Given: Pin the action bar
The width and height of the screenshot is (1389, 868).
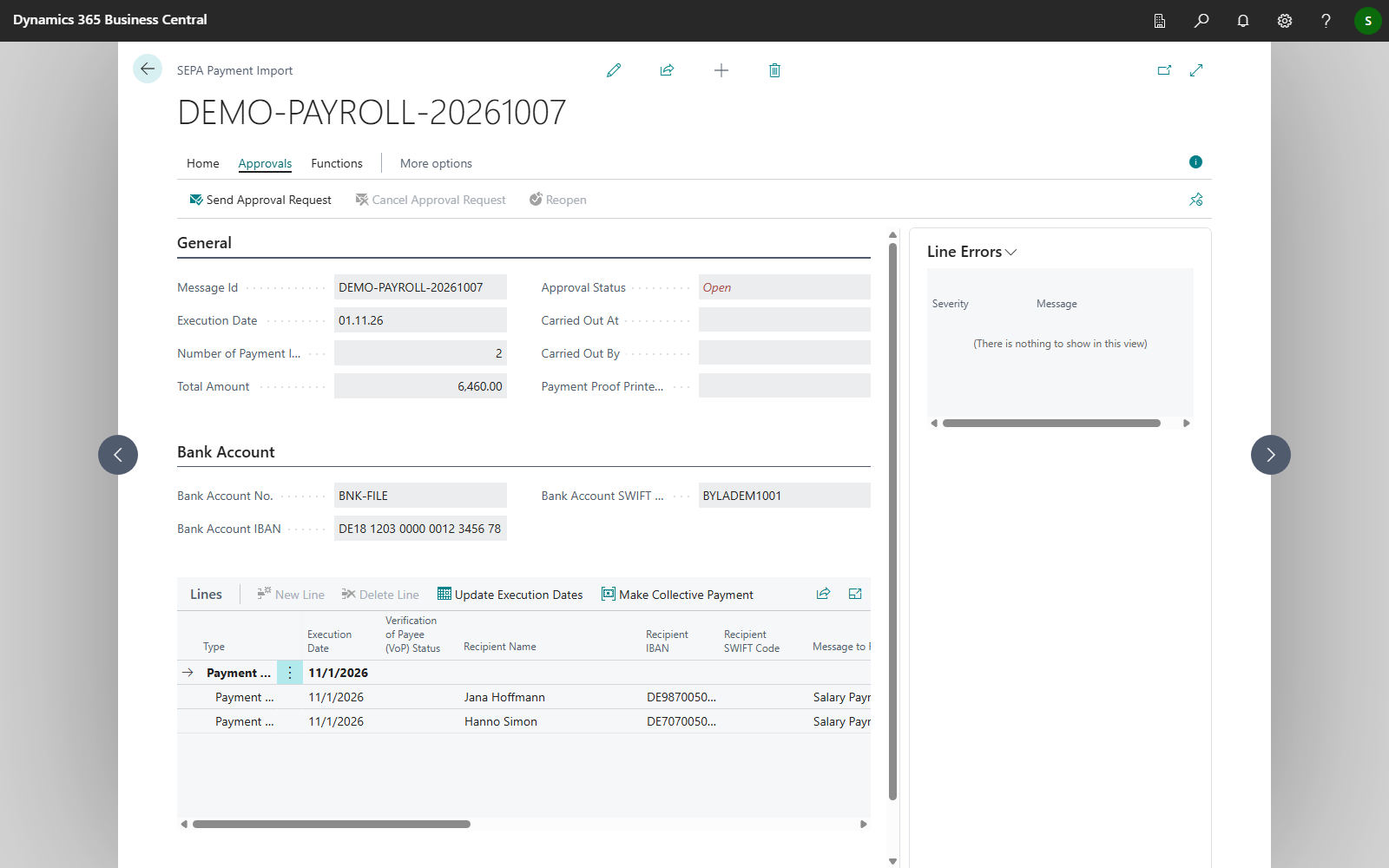Looking at the screenshot, I should (1195, 200).
